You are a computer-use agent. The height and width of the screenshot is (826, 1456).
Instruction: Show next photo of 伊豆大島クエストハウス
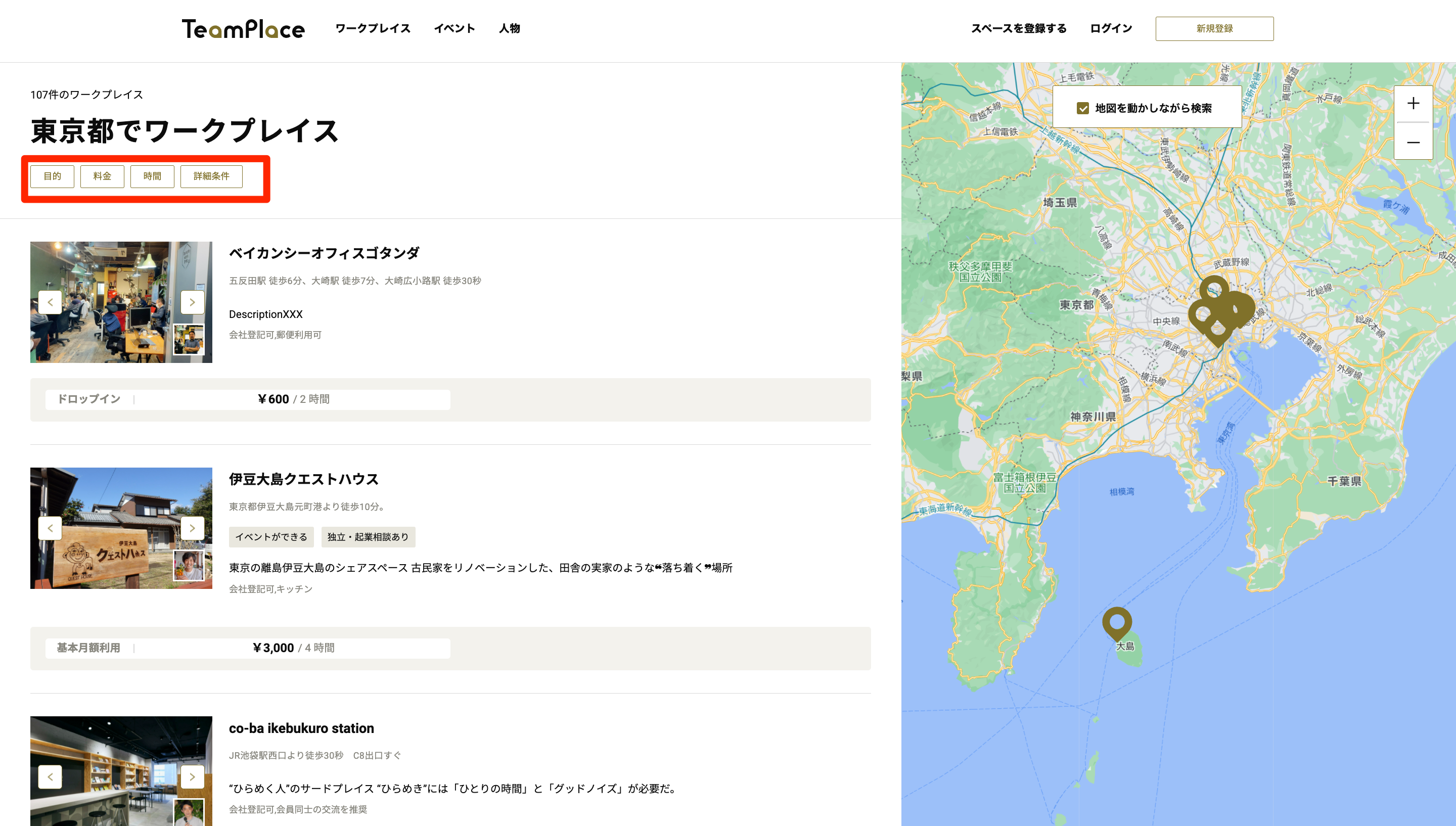(192, 528)
